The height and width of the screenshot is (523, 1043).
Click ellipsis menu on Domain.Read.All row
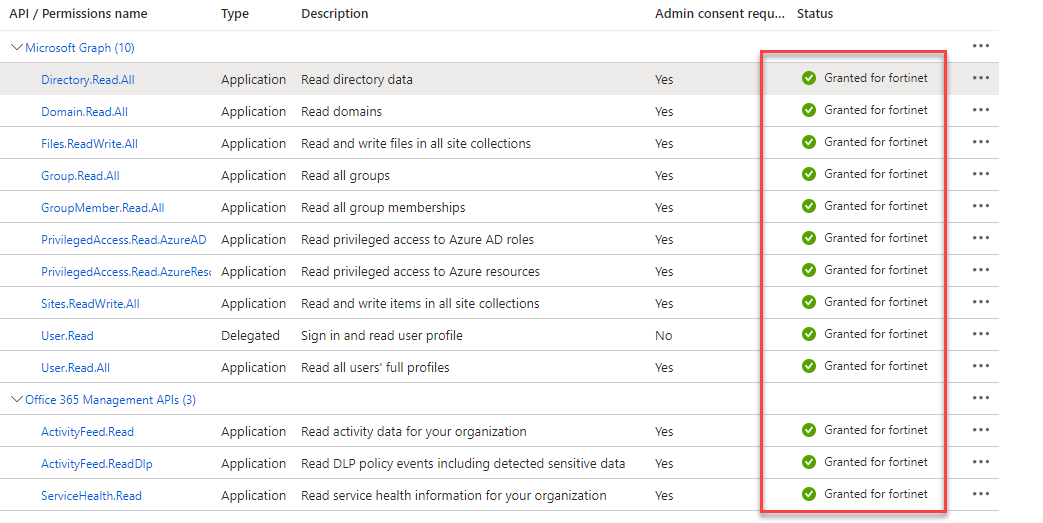click(x=980, y=111)
